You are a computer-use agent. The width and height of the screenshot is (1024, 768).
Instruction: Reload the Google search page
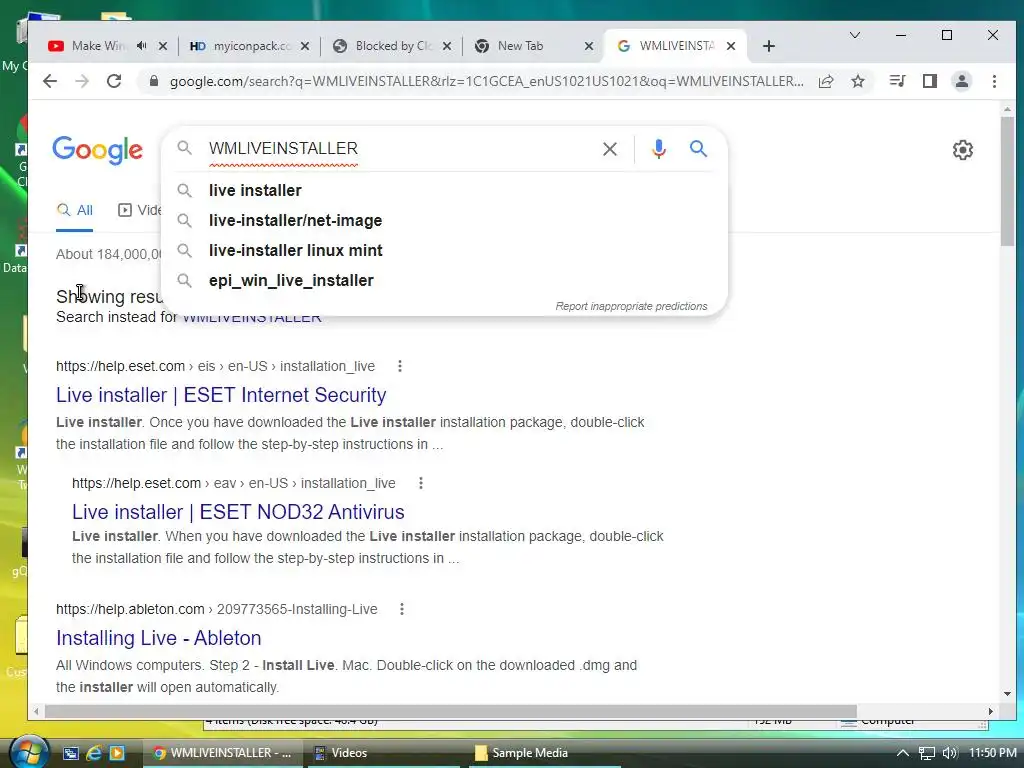click(114, 81)
